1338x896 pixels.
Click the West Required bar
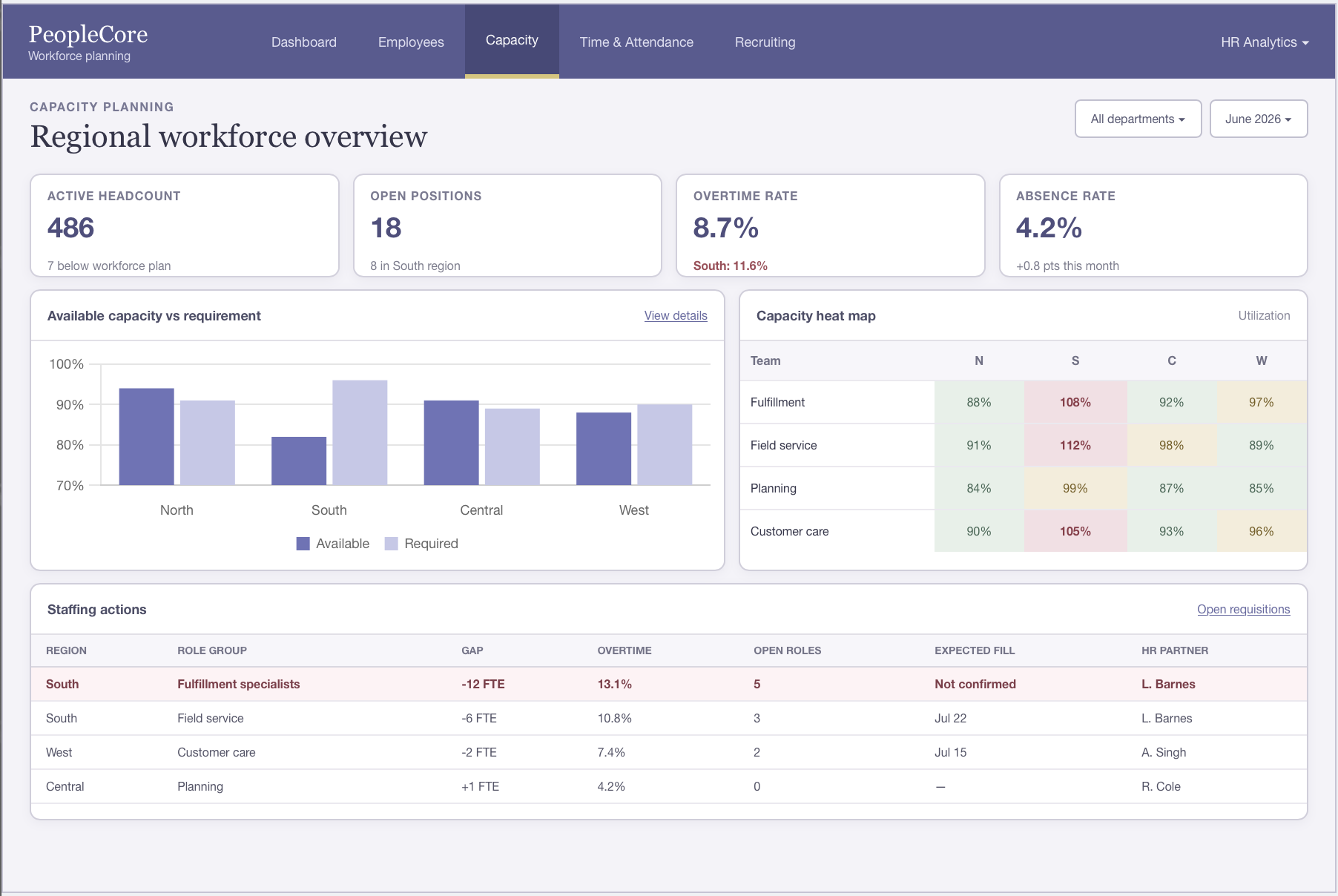(x=665, y=444)
